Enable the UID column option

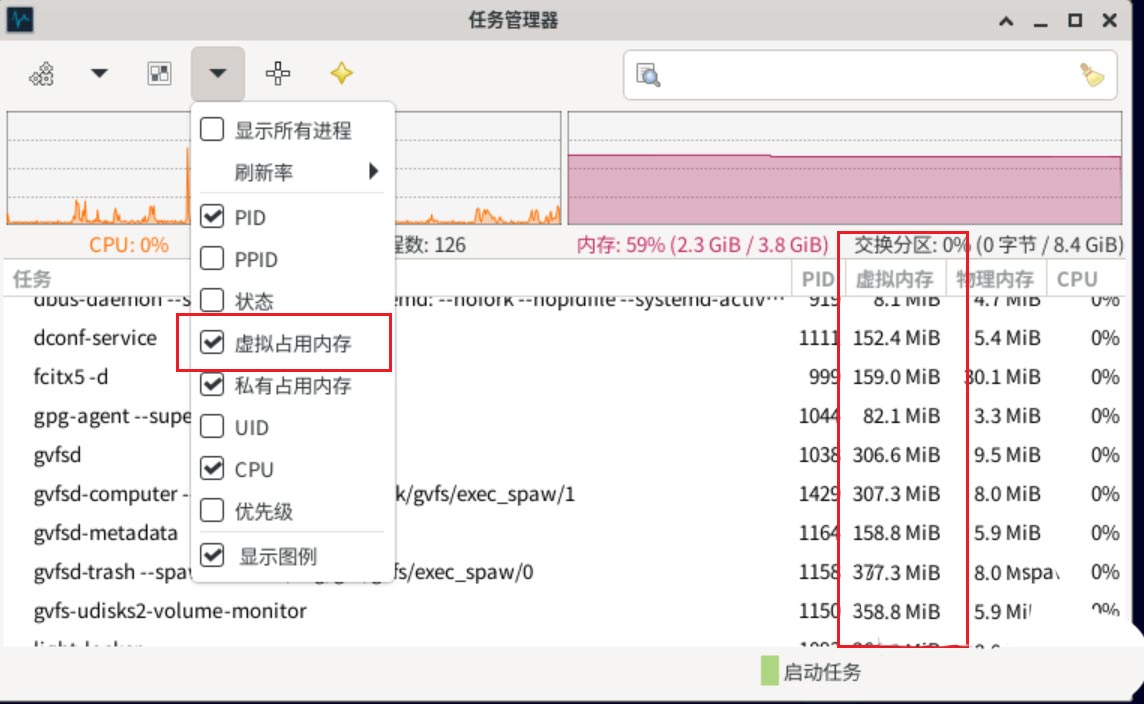[x=212, y=426]
